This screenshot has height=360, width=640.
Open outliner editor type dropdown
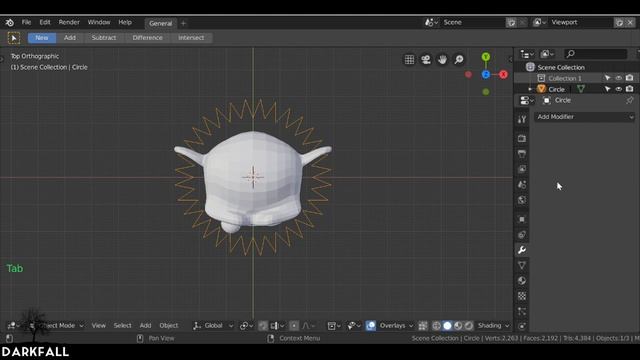point(527,54)
